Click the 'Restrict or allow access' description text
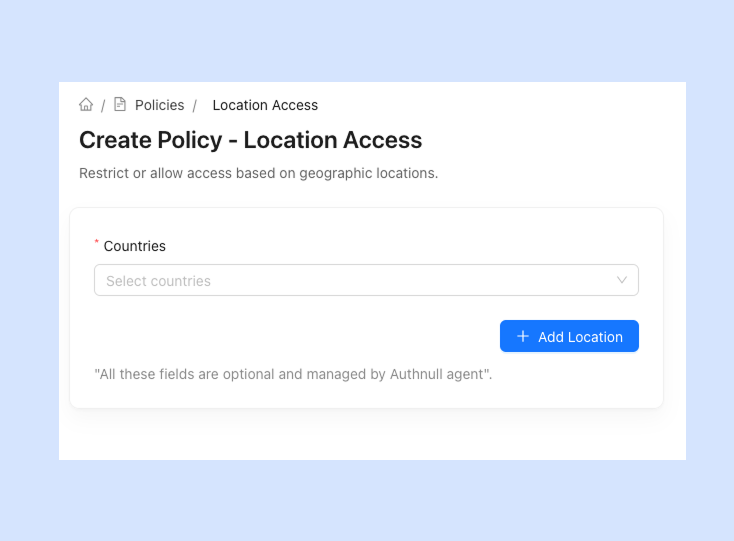The height and width of the screenshot is (541, 734). 258,174
